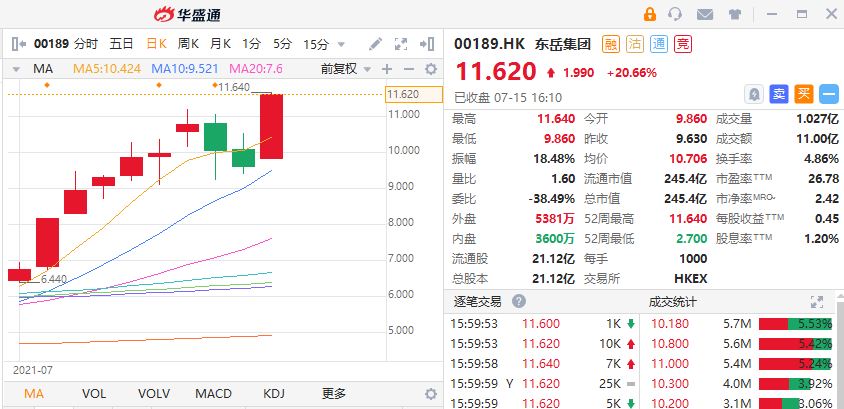Open 更多 indicators
Viewport: 844px width, 409px height.
[x=334, y=394]
